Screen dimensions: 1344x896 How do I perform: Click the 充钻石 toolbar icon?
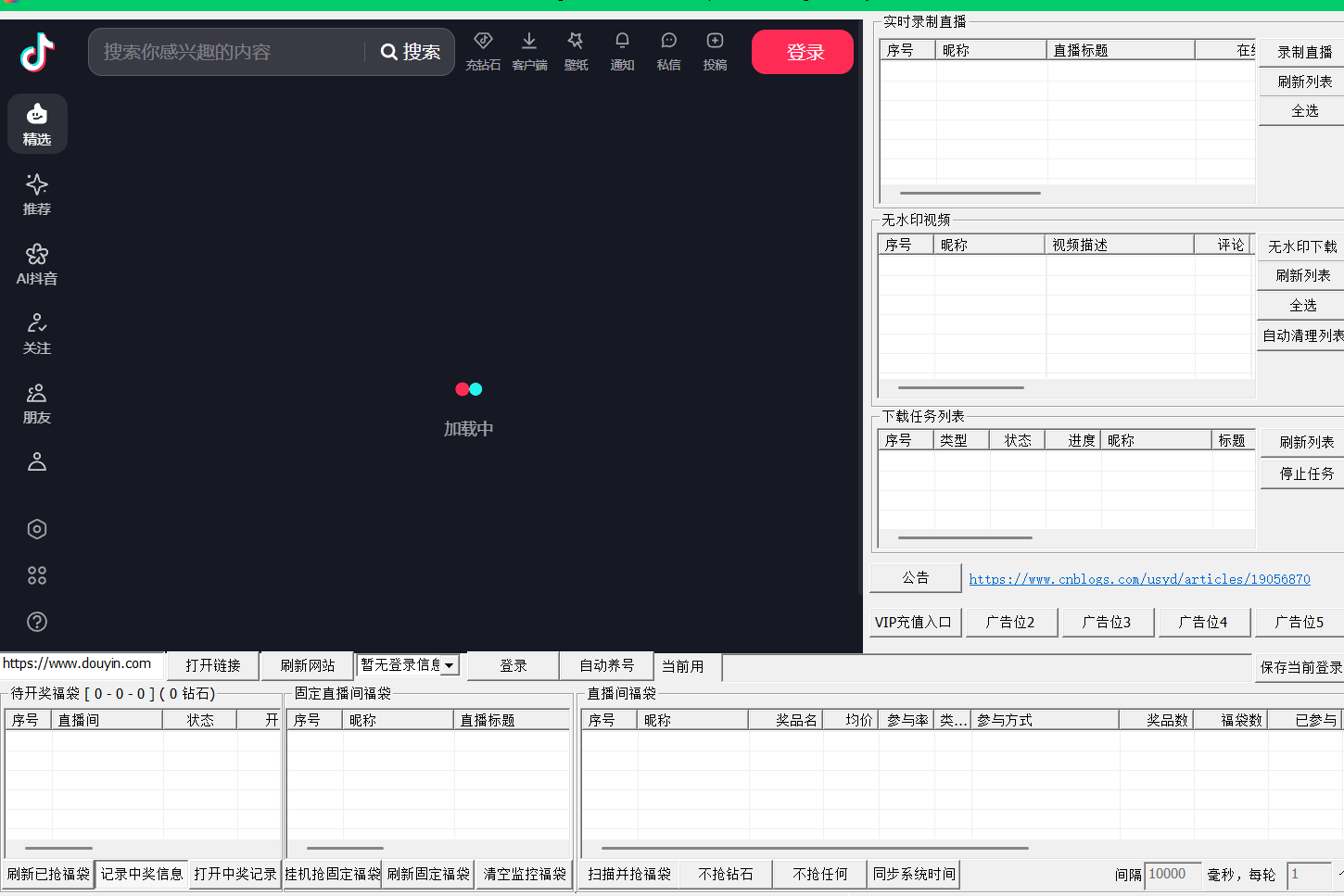[483, 51]
